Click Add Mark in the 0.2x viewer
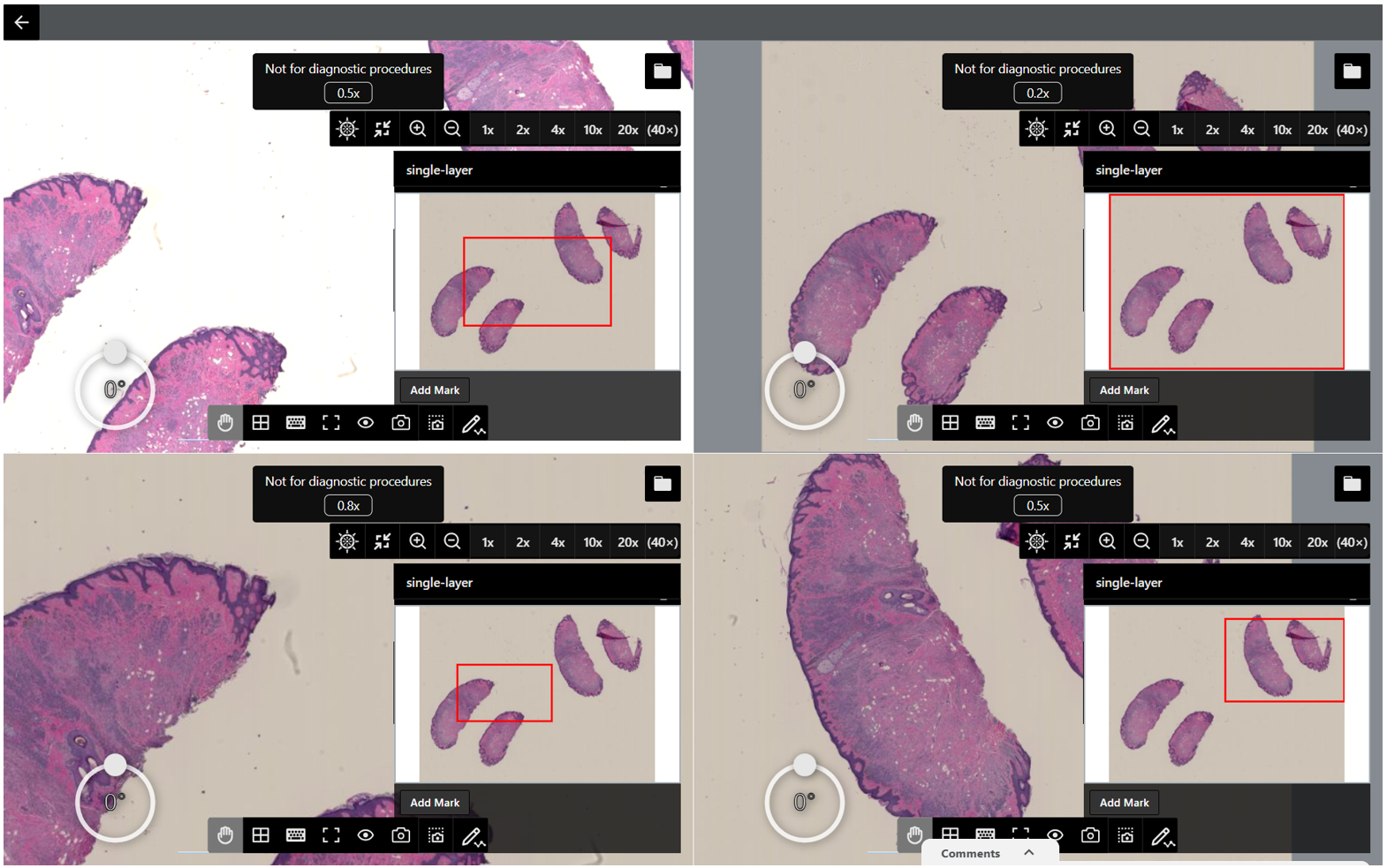The width and height of the screenshot is (1387, 868). click(1125, 389)
